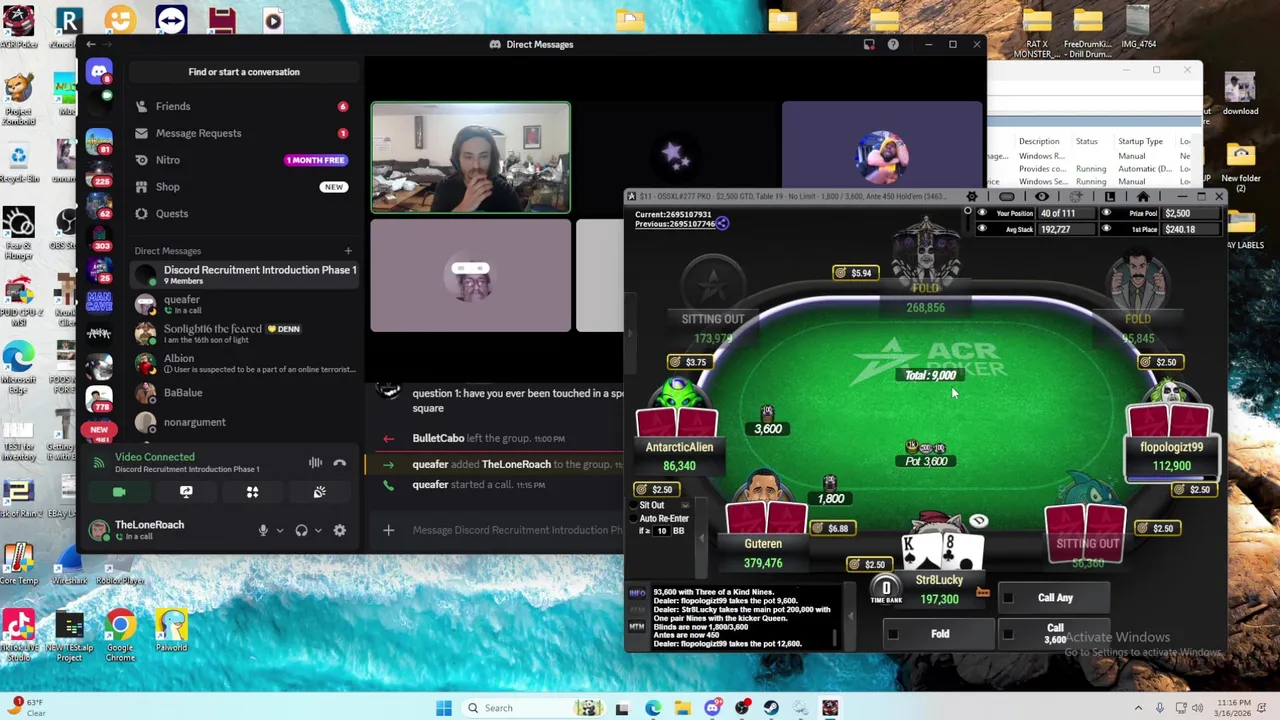Open Discord inbox icon in title bar
The width and height of the screenshot is (1280, 720).
869,44
